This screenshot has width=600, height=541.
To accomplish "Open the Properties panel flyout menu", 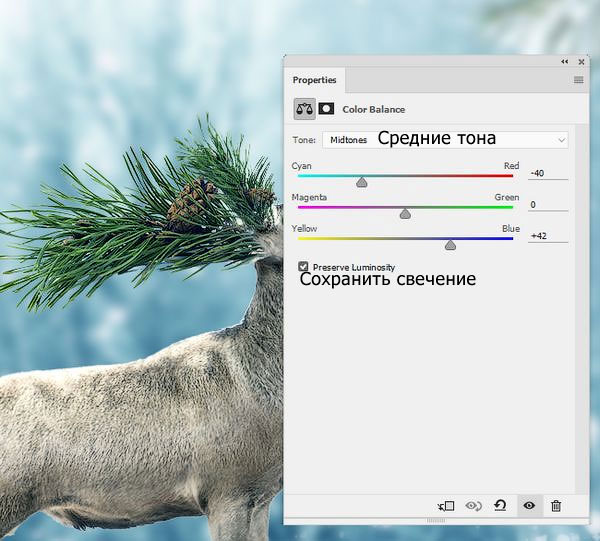I will tap(579, 80).
